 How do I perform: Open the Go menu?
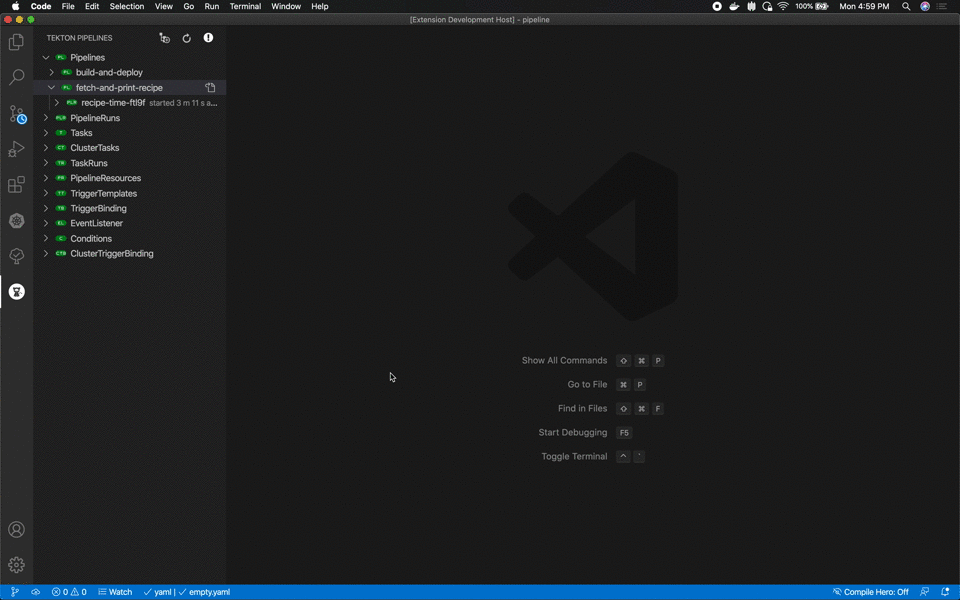[x=189, y=6]
